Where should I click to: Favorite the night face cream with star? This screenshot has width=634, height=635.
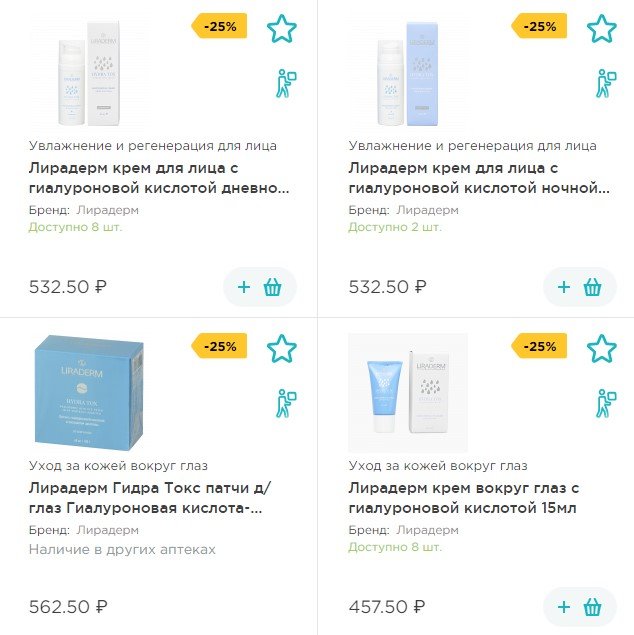(x=601, y=29)
